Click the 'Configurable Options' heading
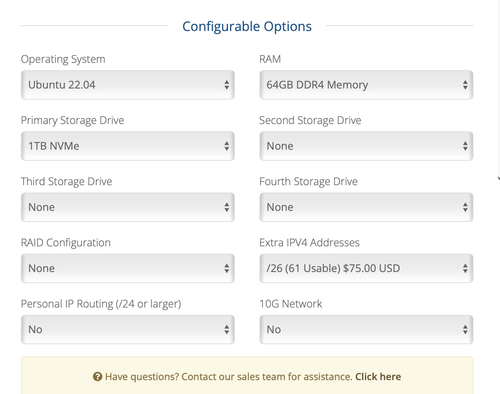500x394 pixels. (247, 27)
